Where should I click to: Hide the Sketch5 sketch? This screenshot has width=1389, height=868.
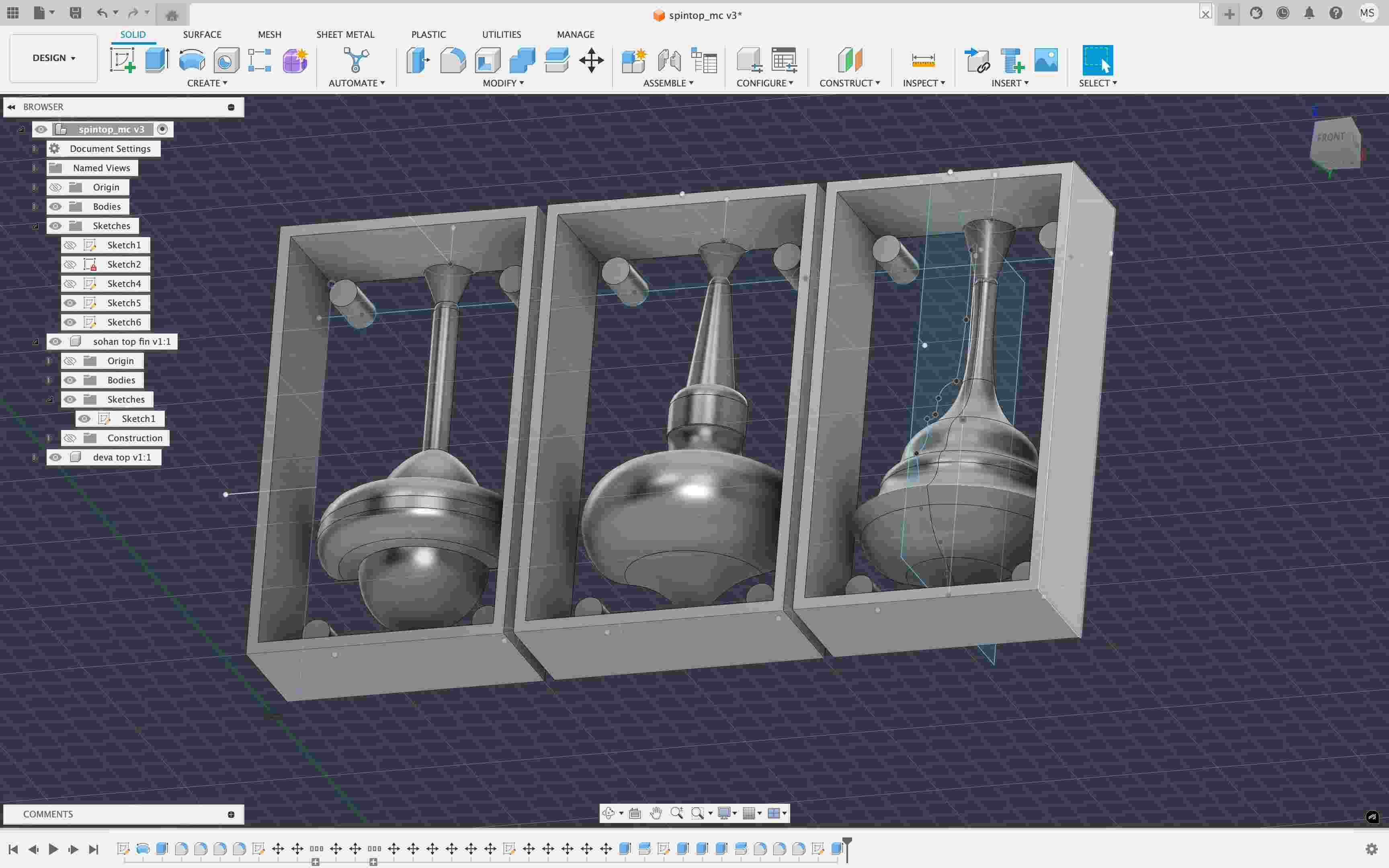(x=70, y=303)
